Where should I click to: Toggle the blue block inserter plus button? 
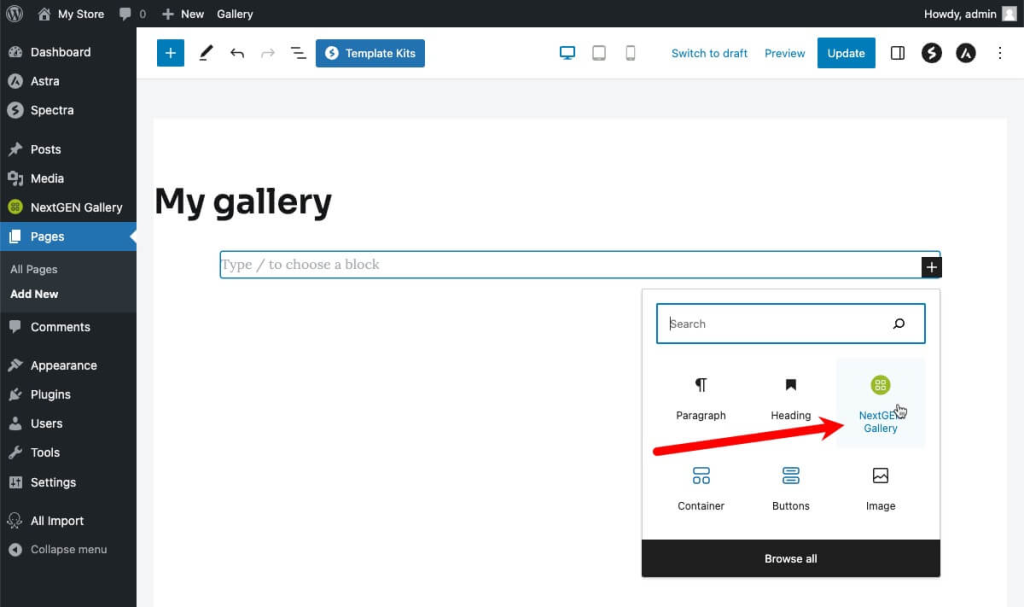170,53
